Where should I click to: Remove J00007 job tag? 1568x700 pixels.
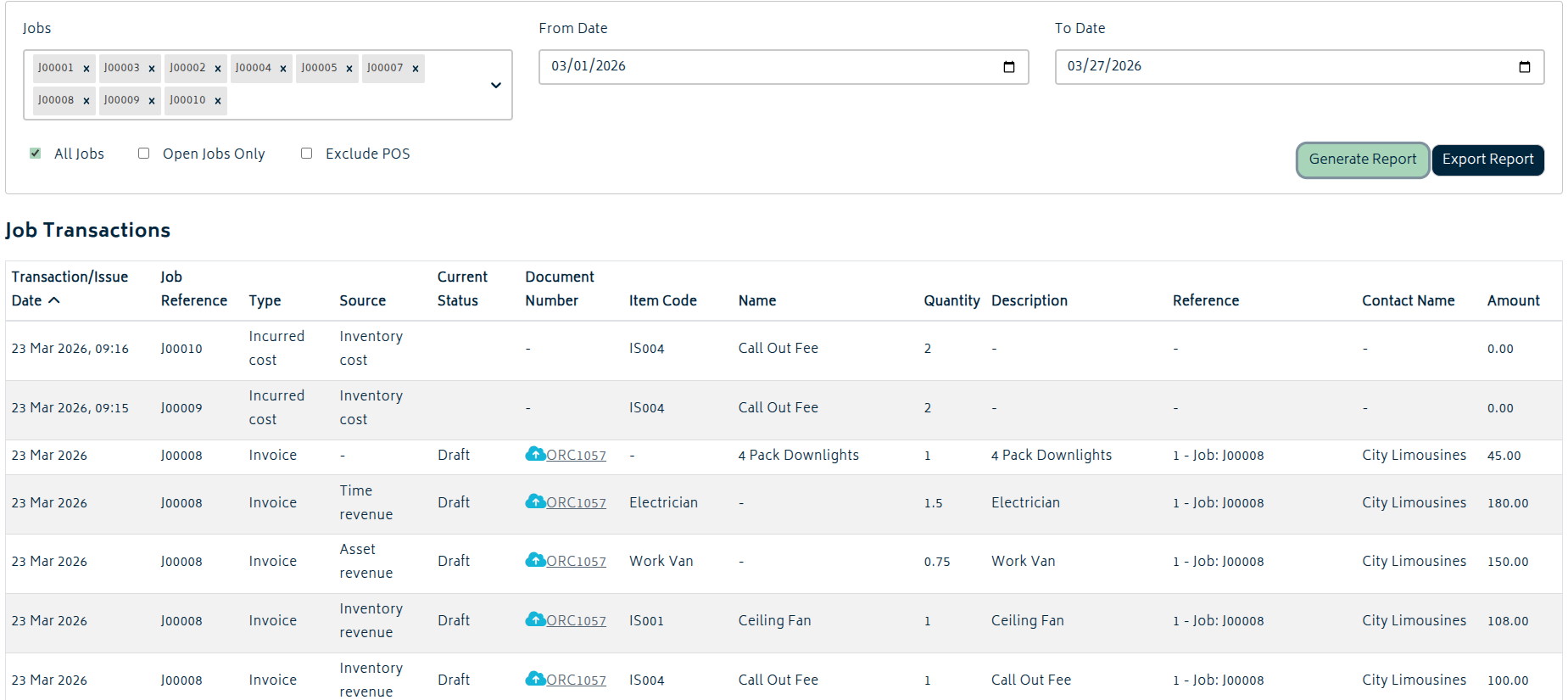pos(416,69)
